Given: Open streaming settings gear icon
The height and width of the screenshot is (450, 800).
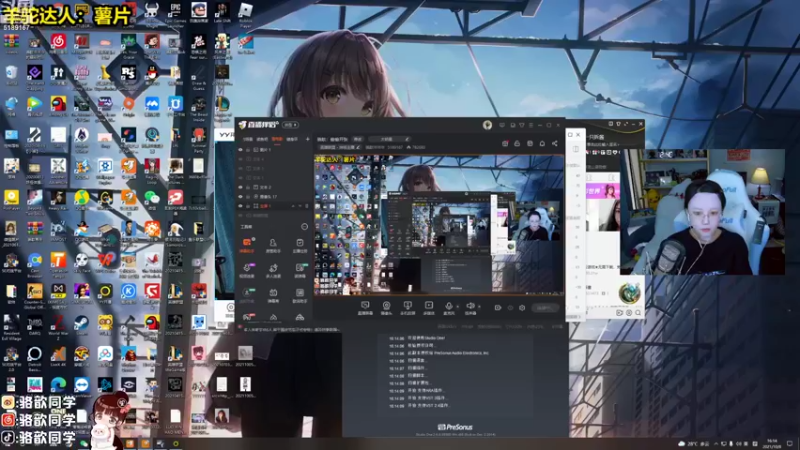Looking at the screenshot, I should (x=522, y=308).
